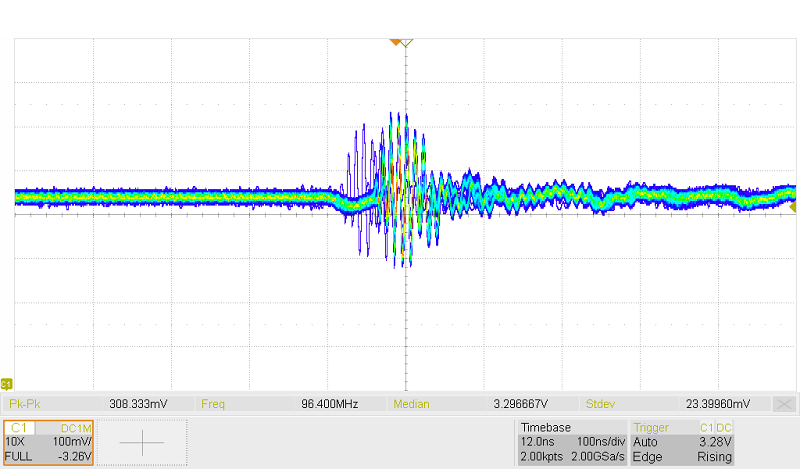Click the orange trigger delay marker atop grid
Viewport: 800px width, 469px height.
click(x=396, y=42)
